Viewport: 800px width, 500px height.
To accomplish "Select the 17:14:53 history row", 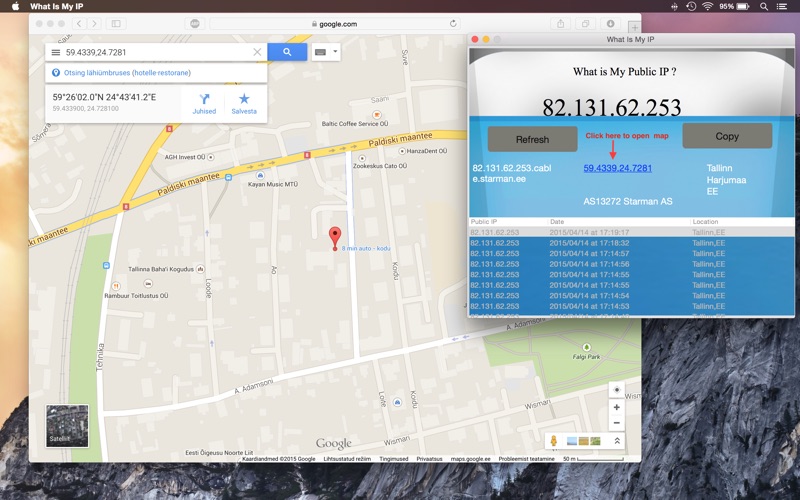I will tap(632, 306).
